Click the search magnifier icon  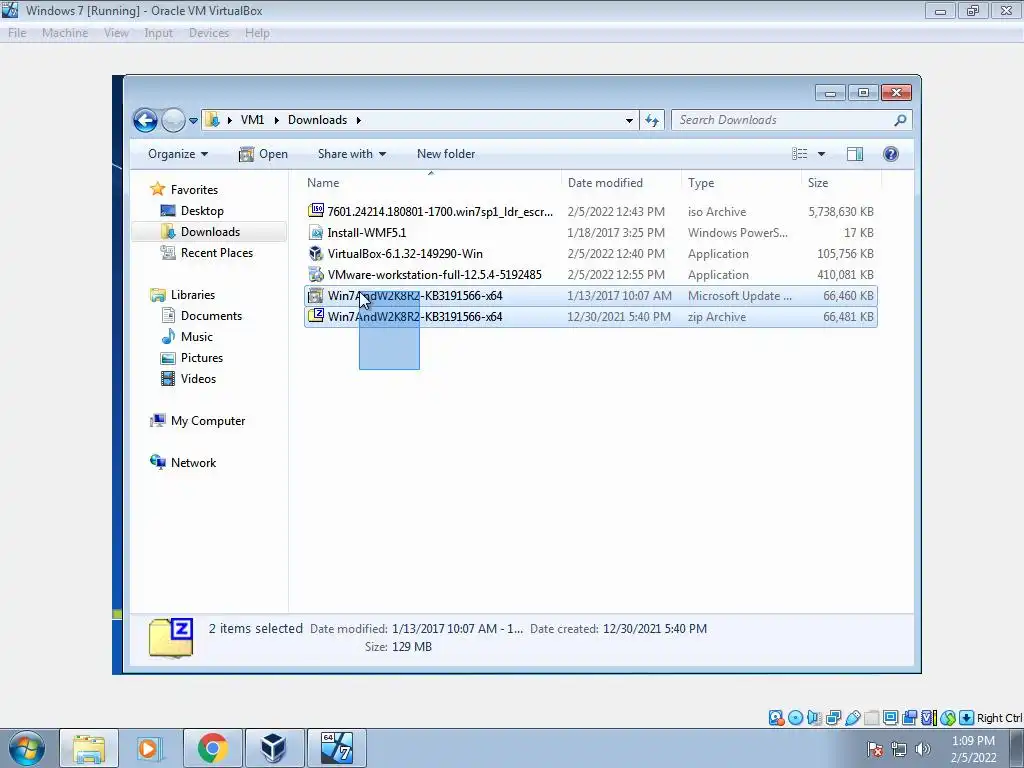901,120
